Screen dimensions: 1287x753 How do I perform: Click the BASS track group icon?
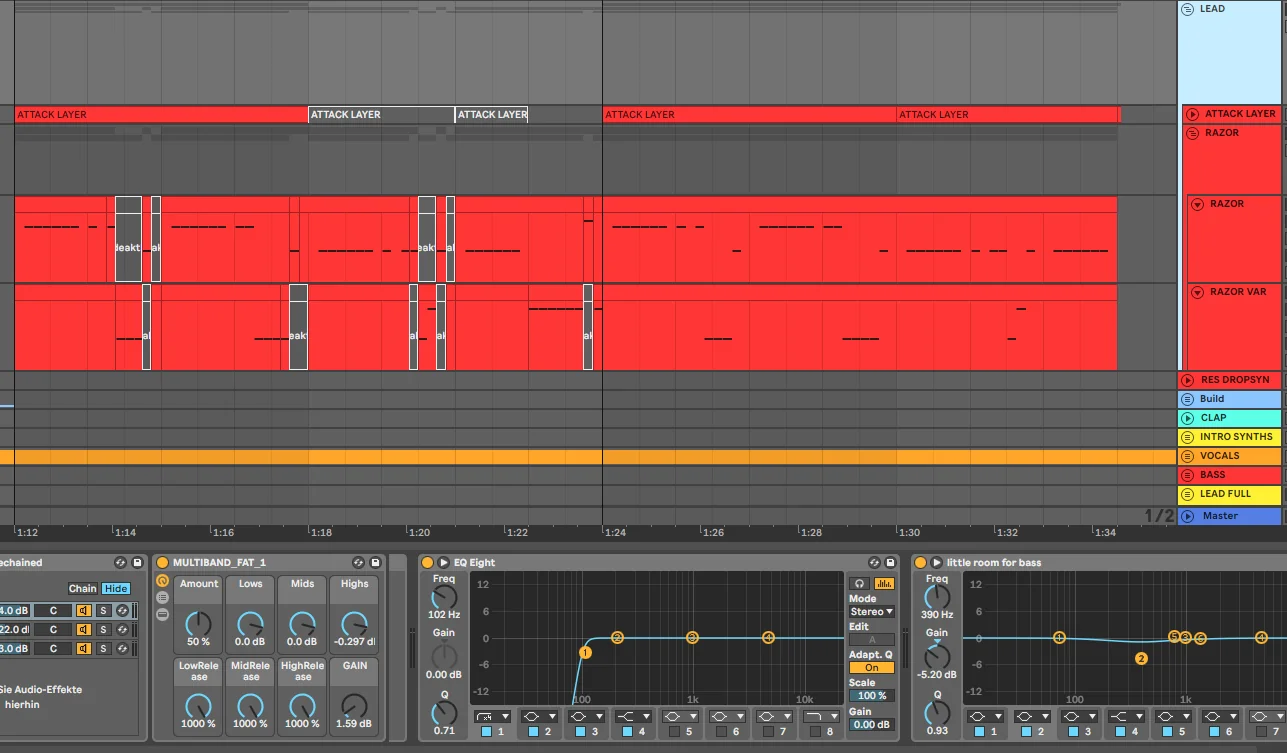(x=1187, y=475)
